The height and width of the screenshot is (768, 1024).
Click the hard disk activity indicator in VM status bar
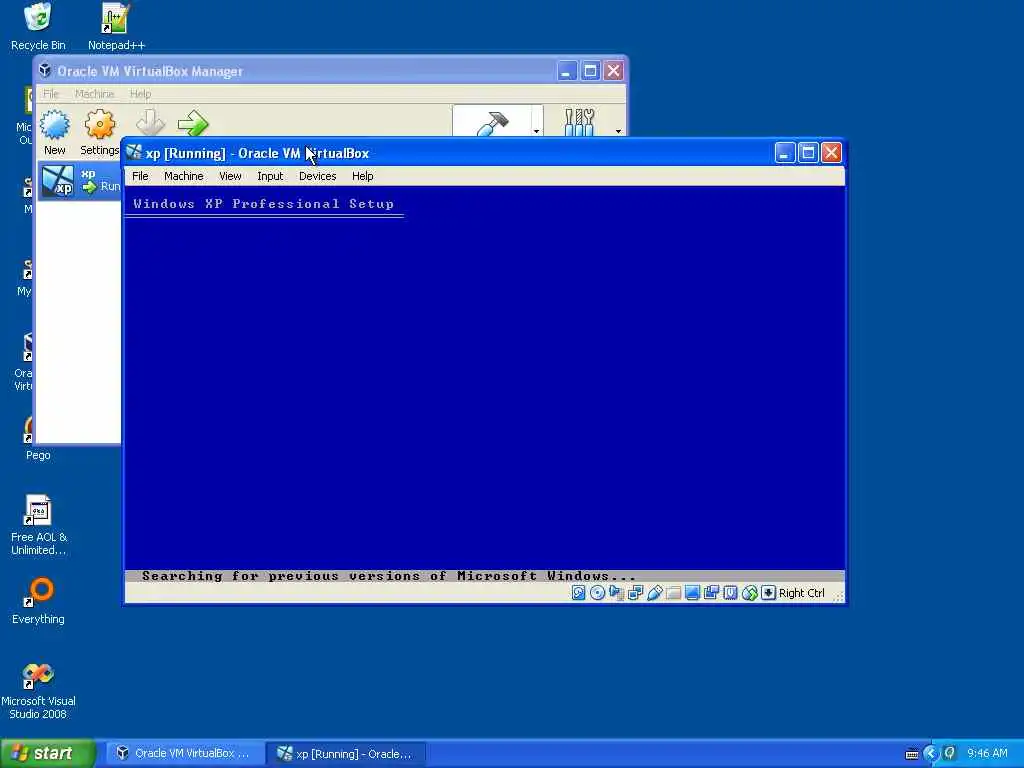coord(578,593)
